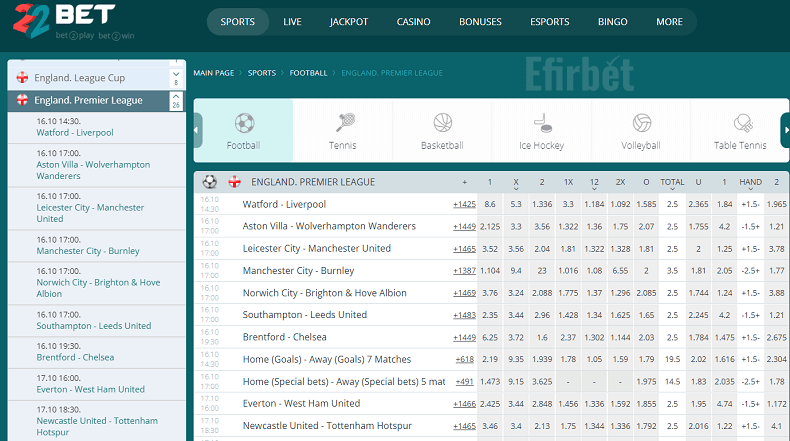Open the MORE menu
790x441 pixels.
669,22
